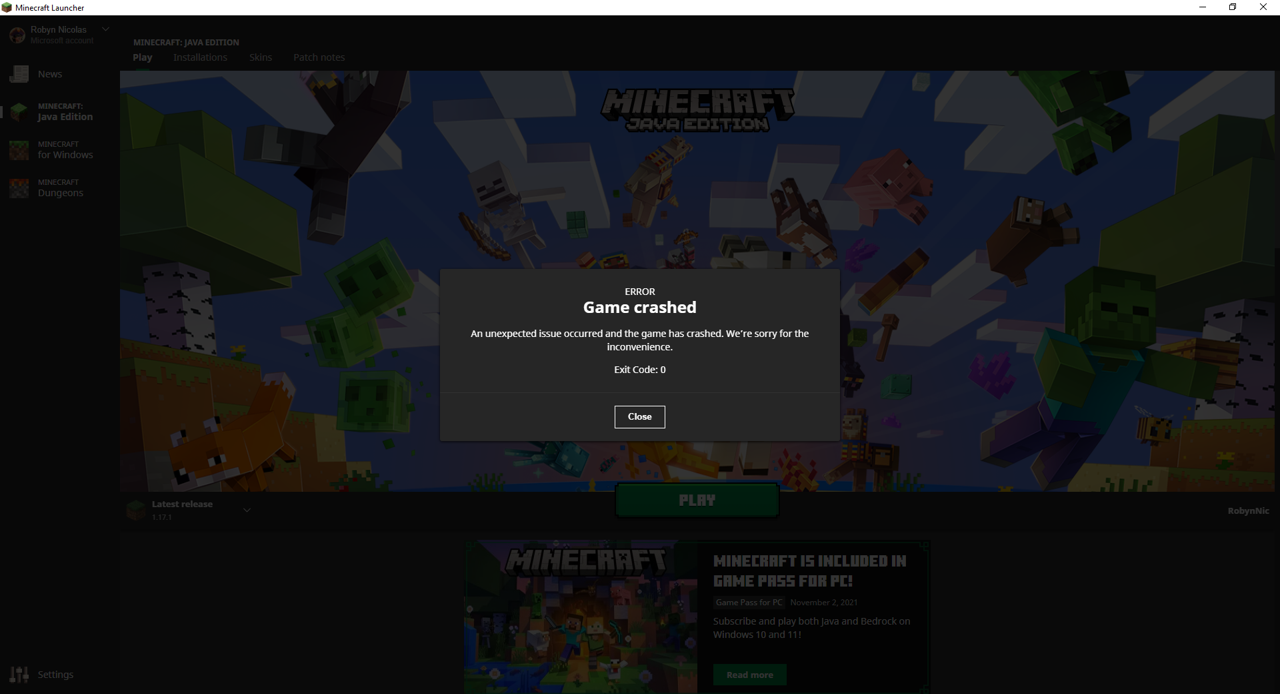
Task: Open the Game Pass news thumbnail image
Action: 581,617
